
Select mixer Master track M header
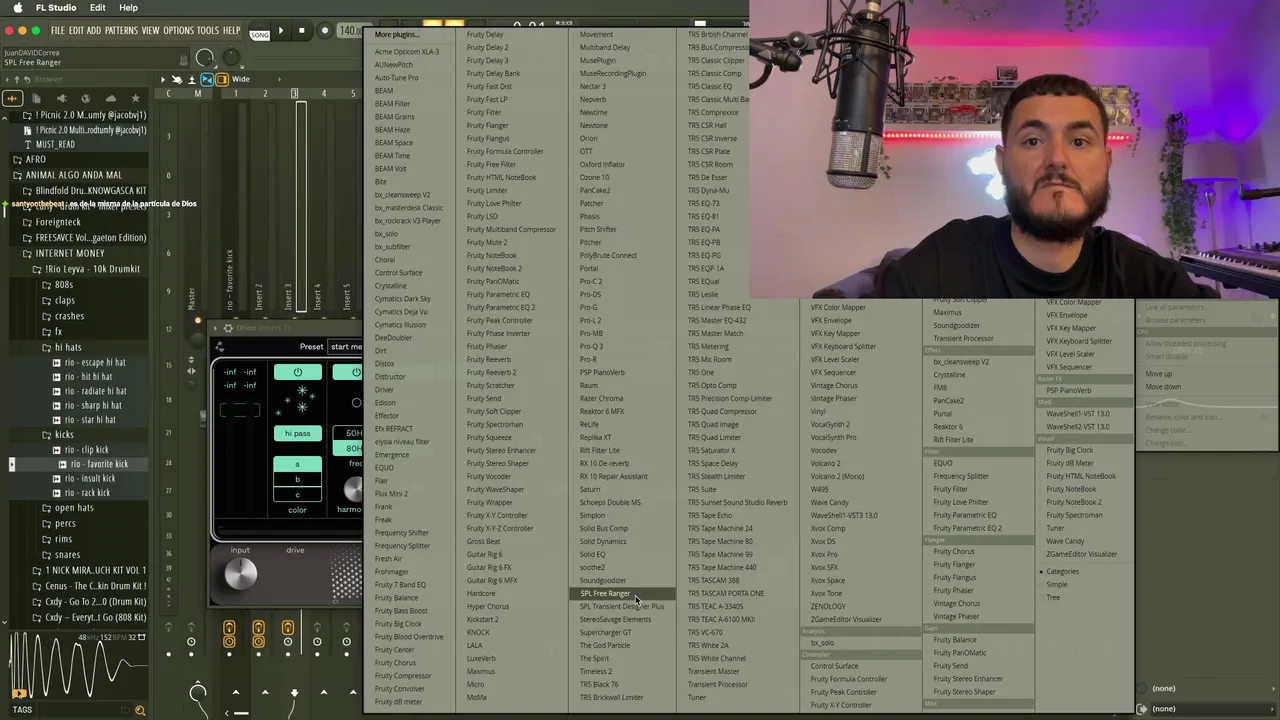(197, 94)
